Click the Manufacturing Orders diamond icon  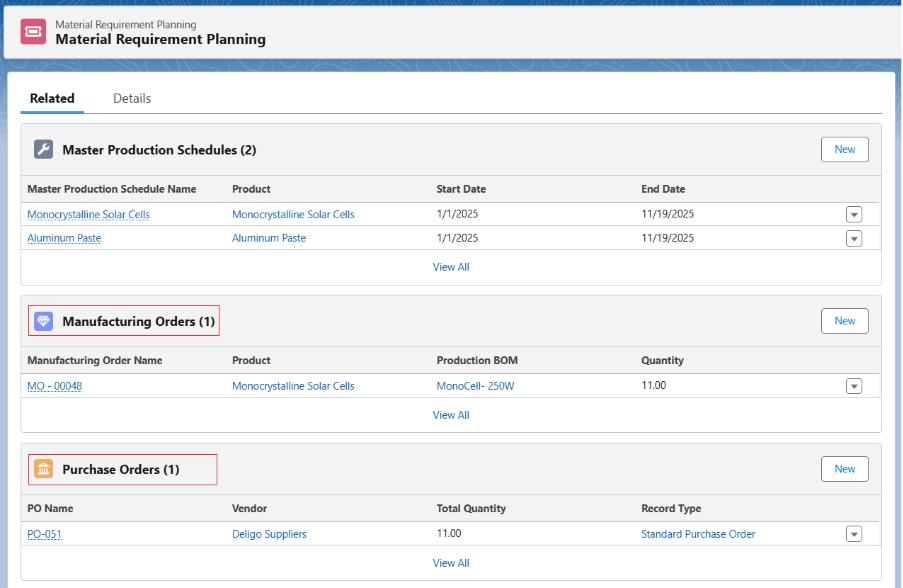pyautogui.click(x=43, y=321)
